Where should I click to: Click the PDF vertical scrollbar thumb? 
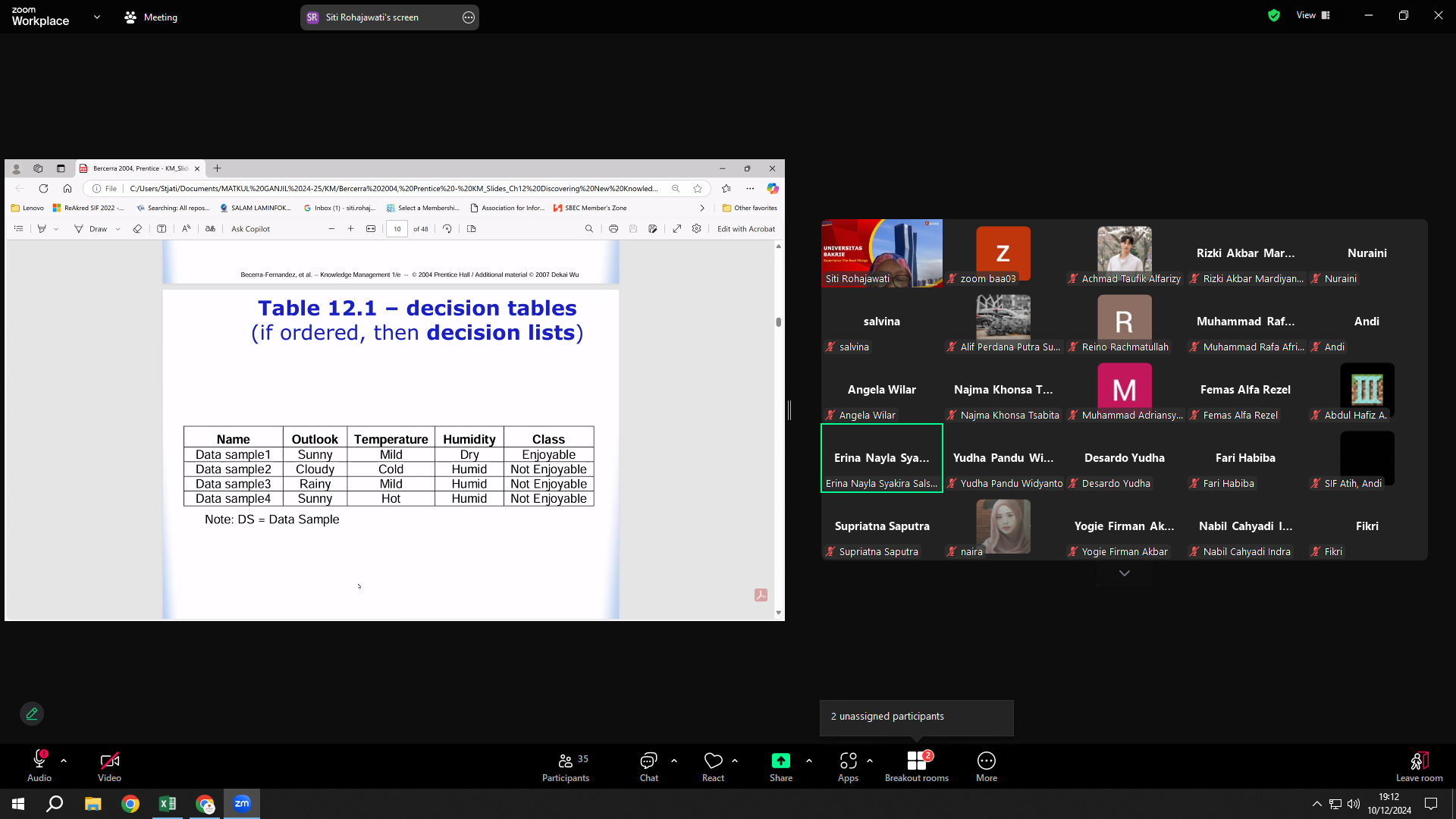tap(779, 322)
